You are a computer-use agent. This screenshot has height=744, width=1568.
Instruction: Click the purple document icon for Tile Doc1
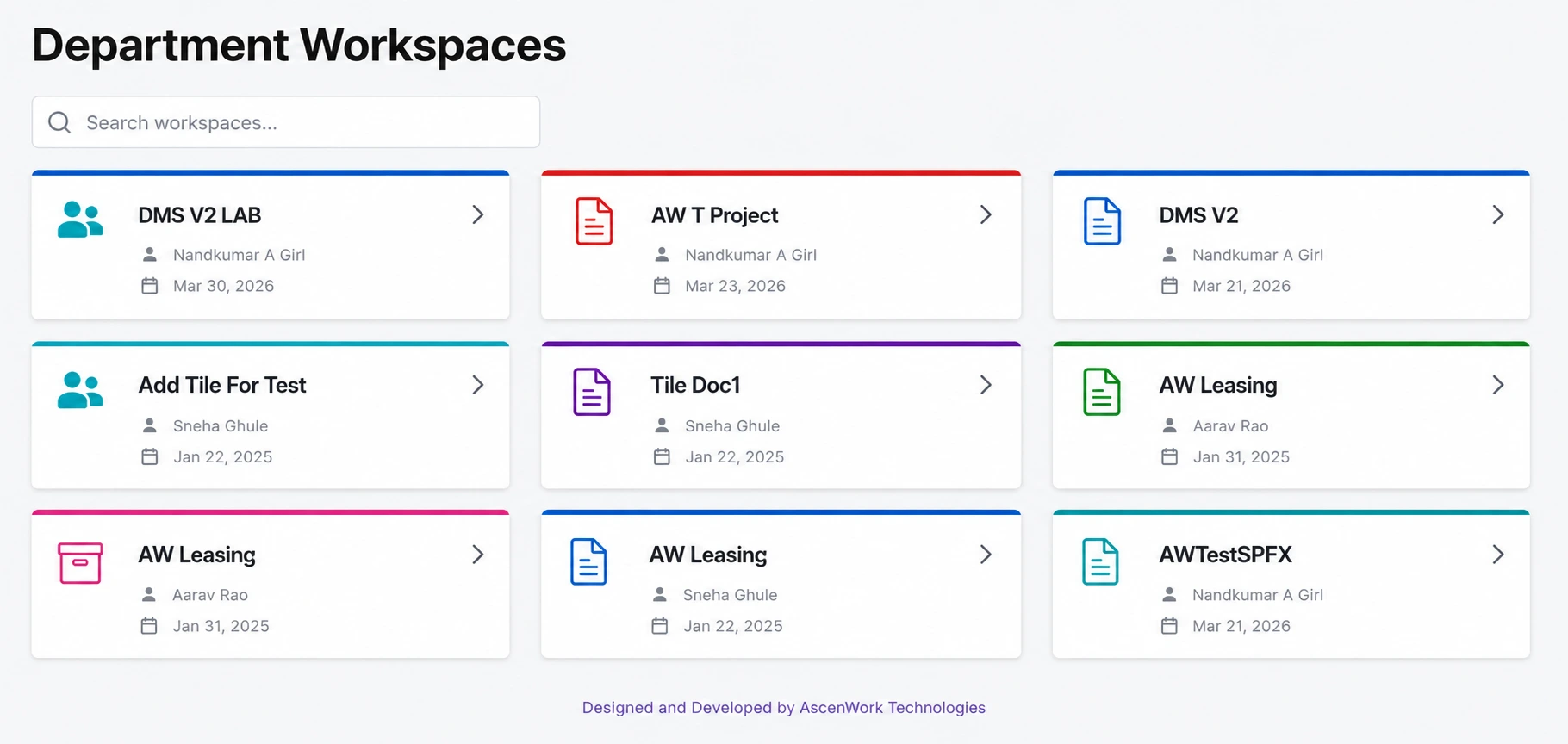592,392
